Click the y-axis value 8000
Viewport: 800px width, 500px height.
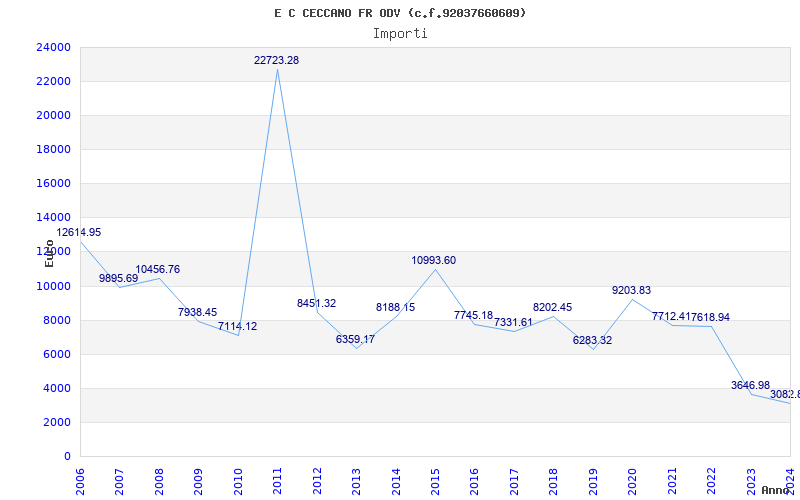tap(57, 320)
